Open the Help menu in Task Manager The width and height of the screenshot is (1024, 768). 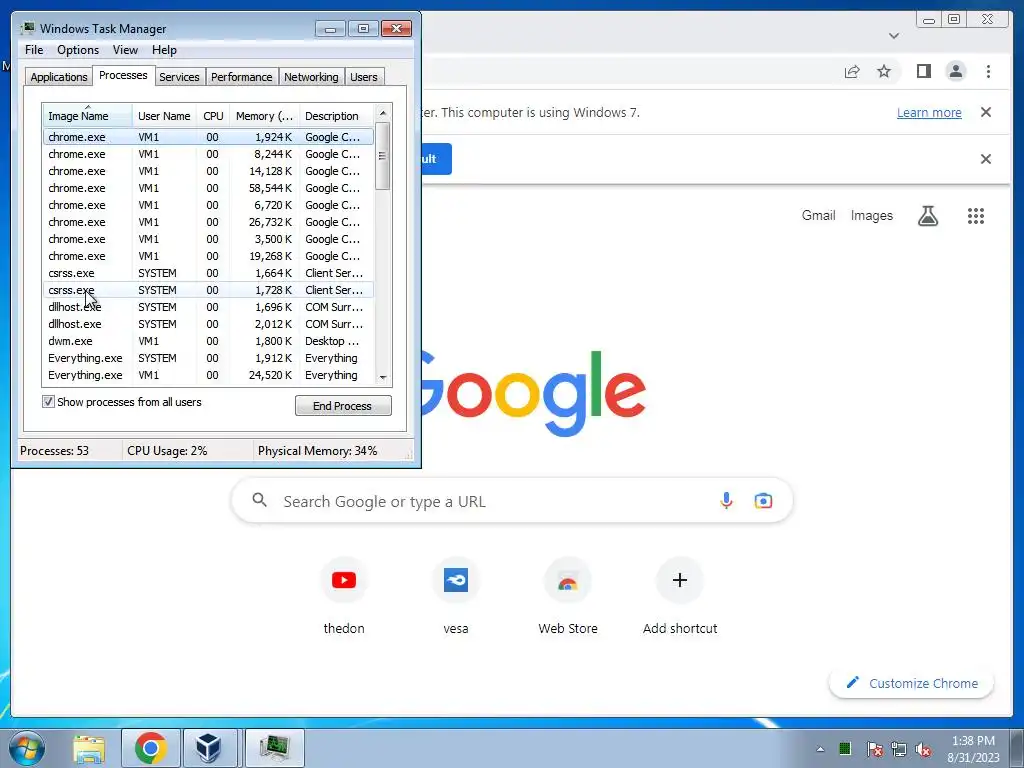coord(164,50)
